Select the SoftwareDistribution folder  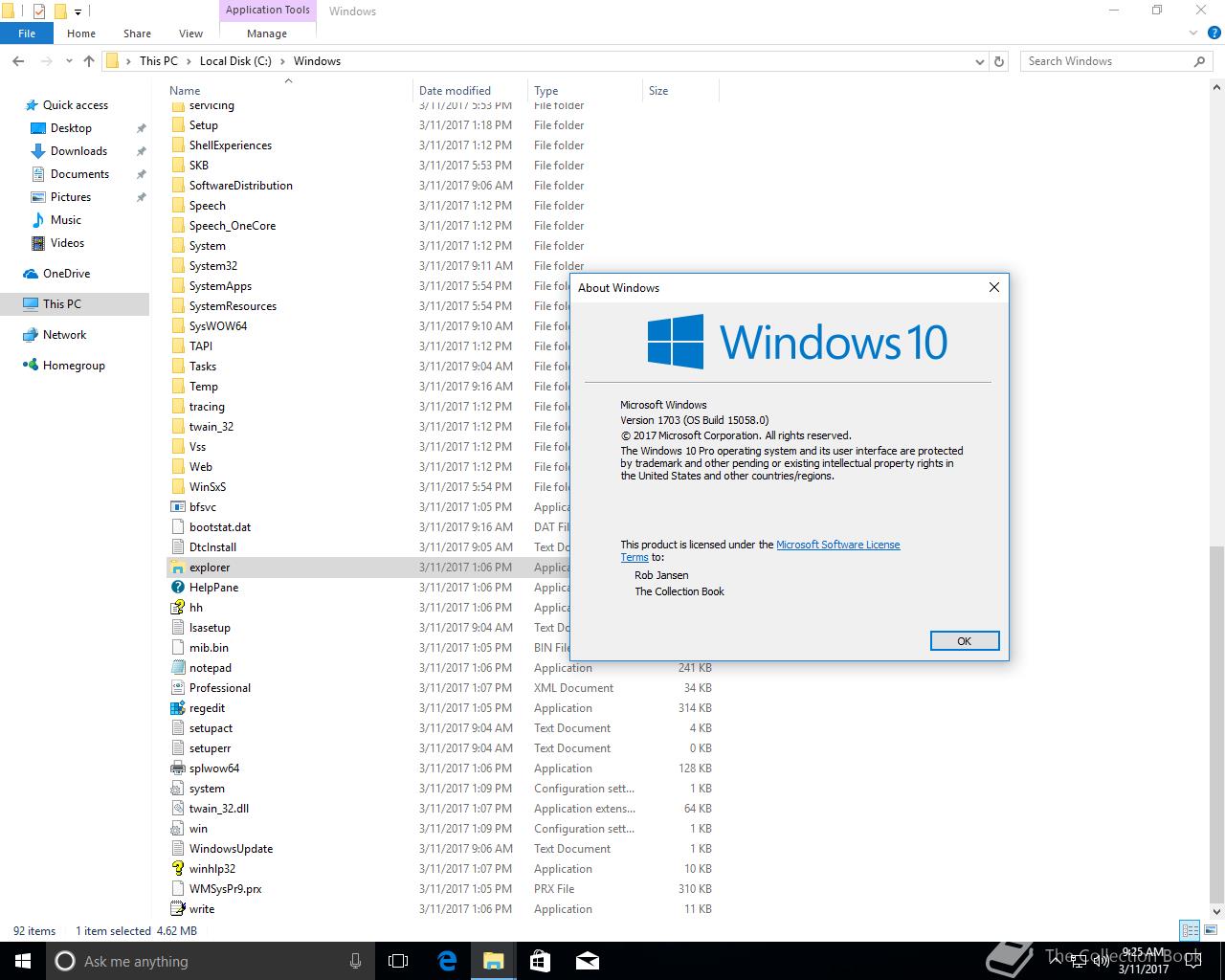click(240, 186)
